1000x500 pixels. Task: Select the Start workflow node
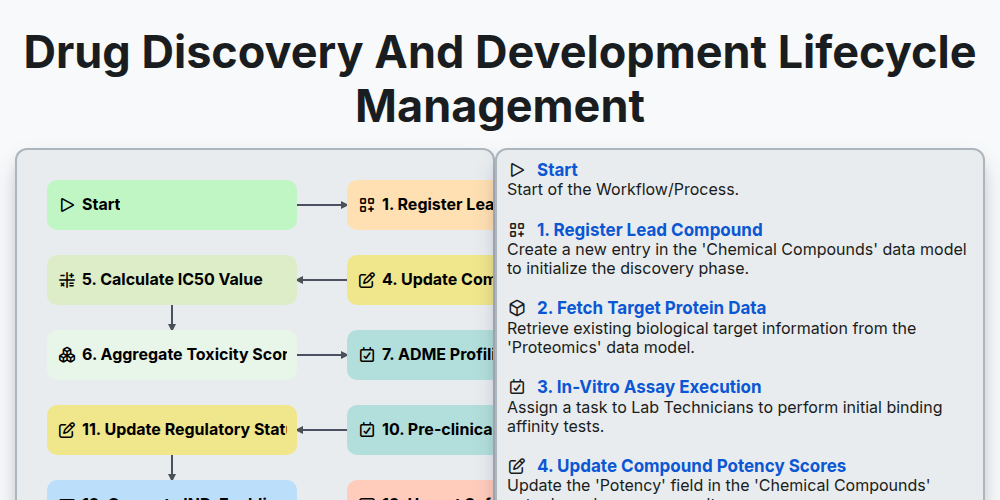click(x=172, y=205)
